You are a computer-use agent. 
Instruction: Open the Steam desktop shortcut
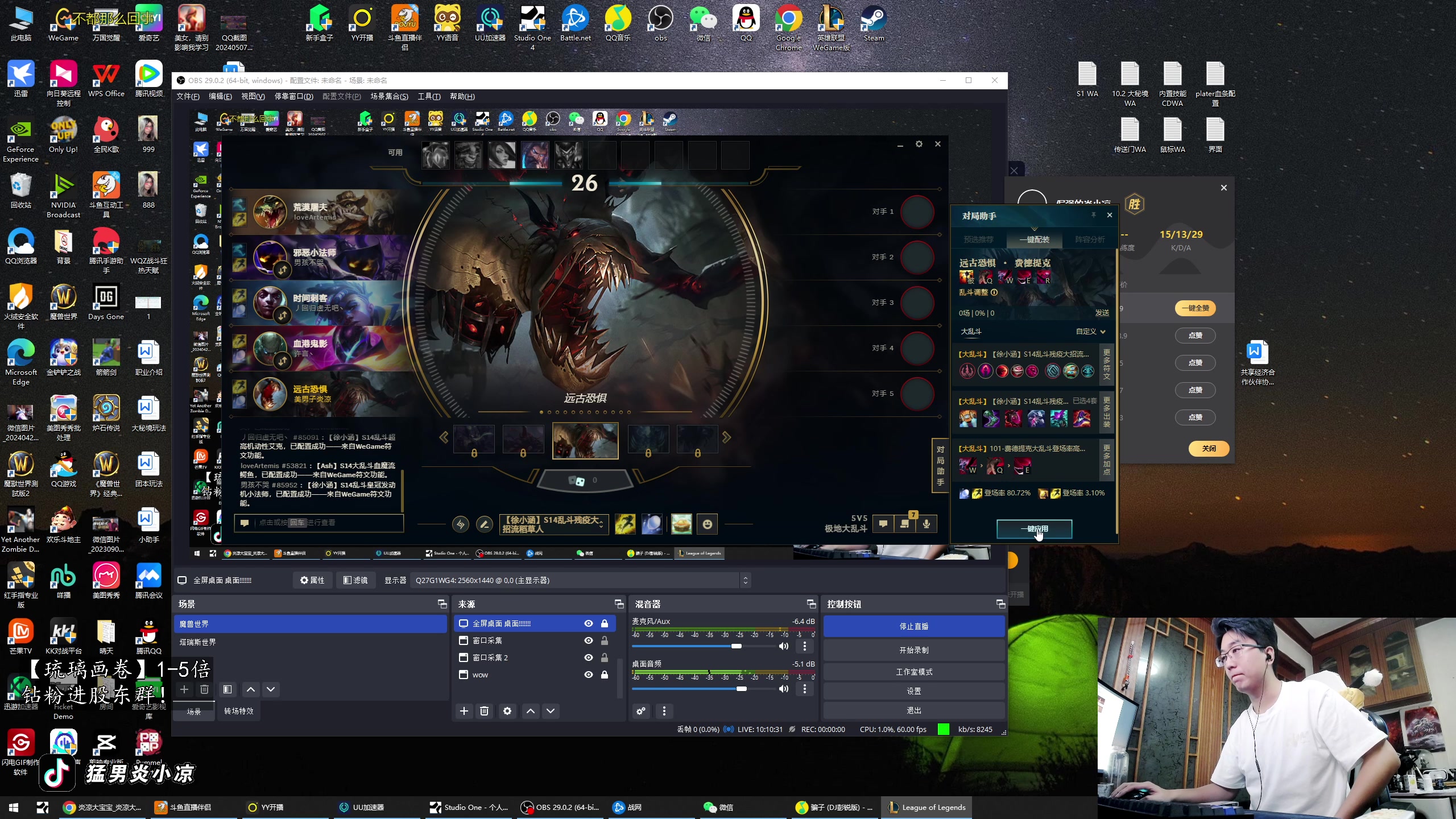(x=874, y=24)
